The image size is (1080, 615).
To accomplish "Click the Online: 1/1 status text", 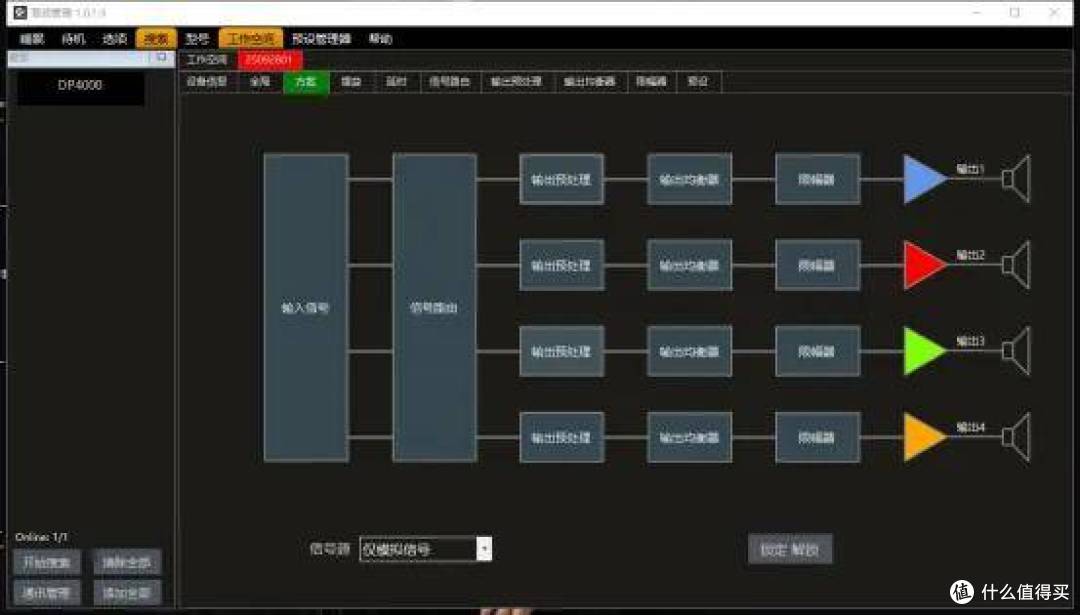I will 41,536.
